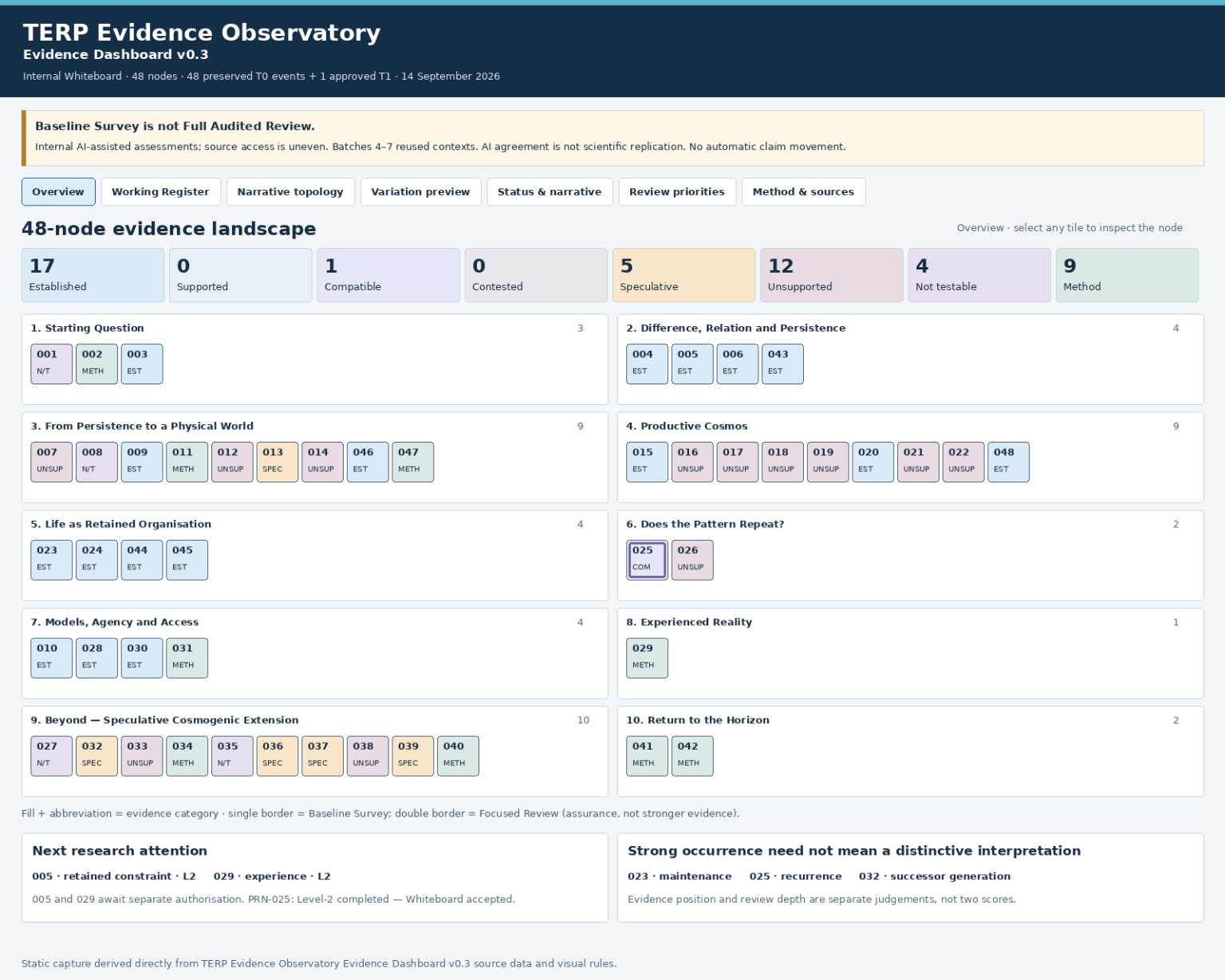Select node tile 047 METH
Viewport: 1225px width, 980px height.
pos(413,462)
